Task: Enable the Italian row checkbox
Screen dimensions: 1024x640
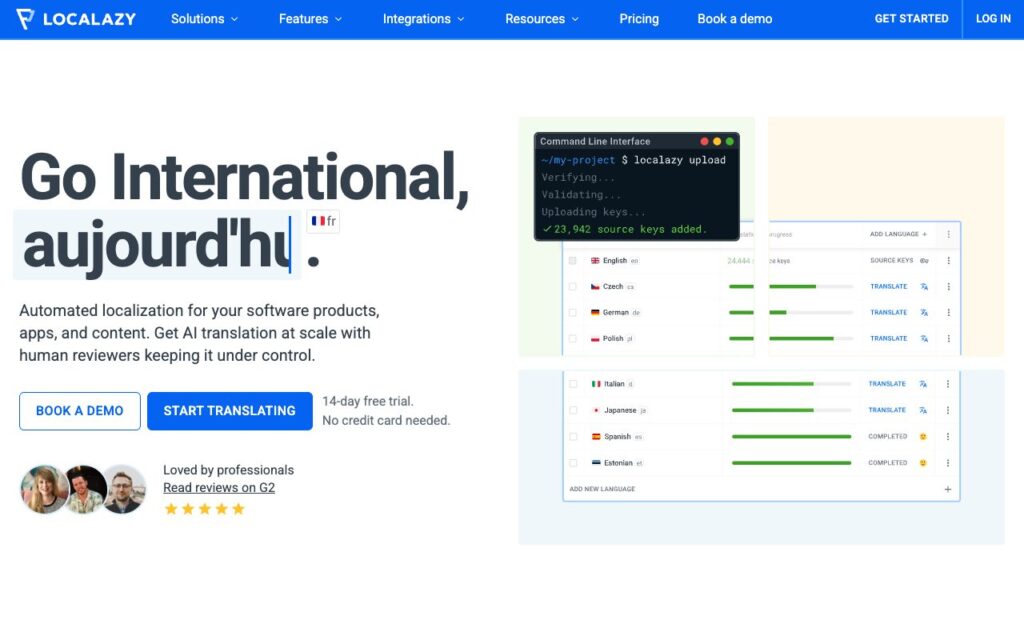Action: (573, 384)
